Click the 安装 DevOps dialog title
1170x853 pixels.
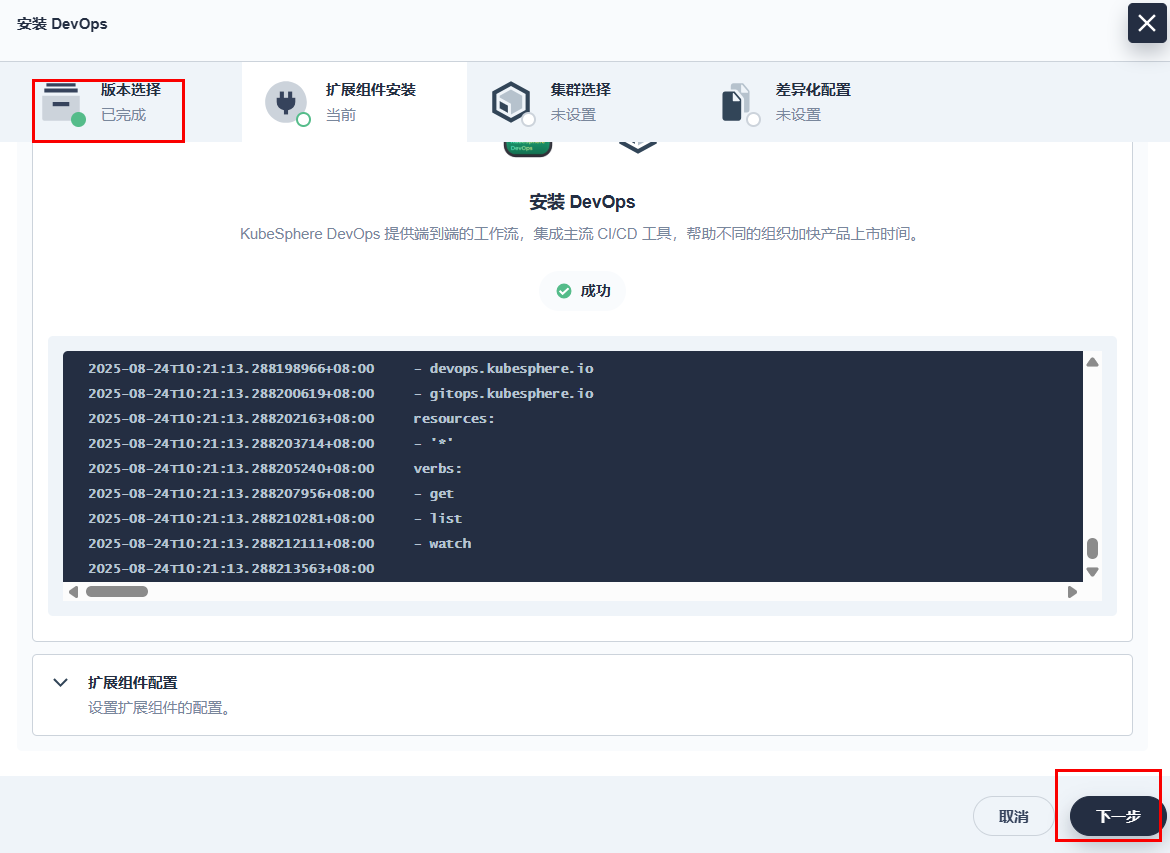click(x=62, y=24)
